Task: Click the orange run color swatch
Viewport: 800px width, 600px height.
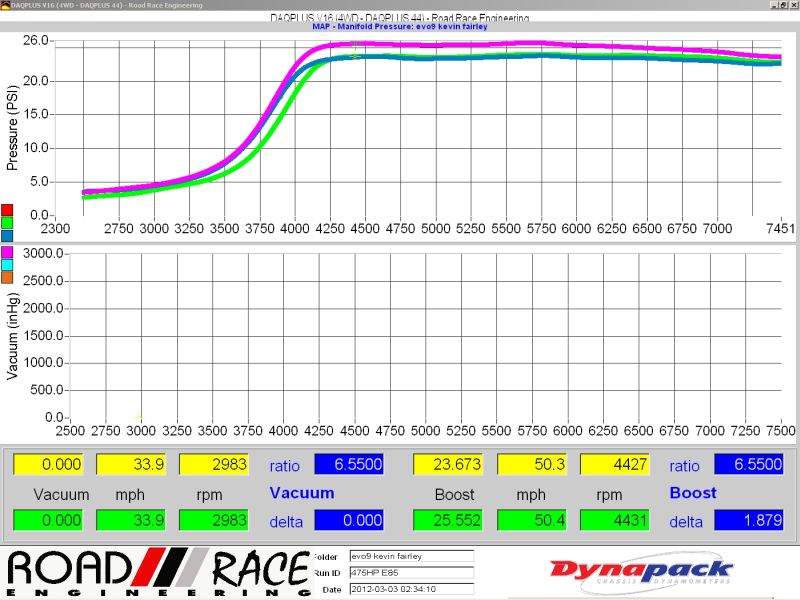Action: pos(7,278)
